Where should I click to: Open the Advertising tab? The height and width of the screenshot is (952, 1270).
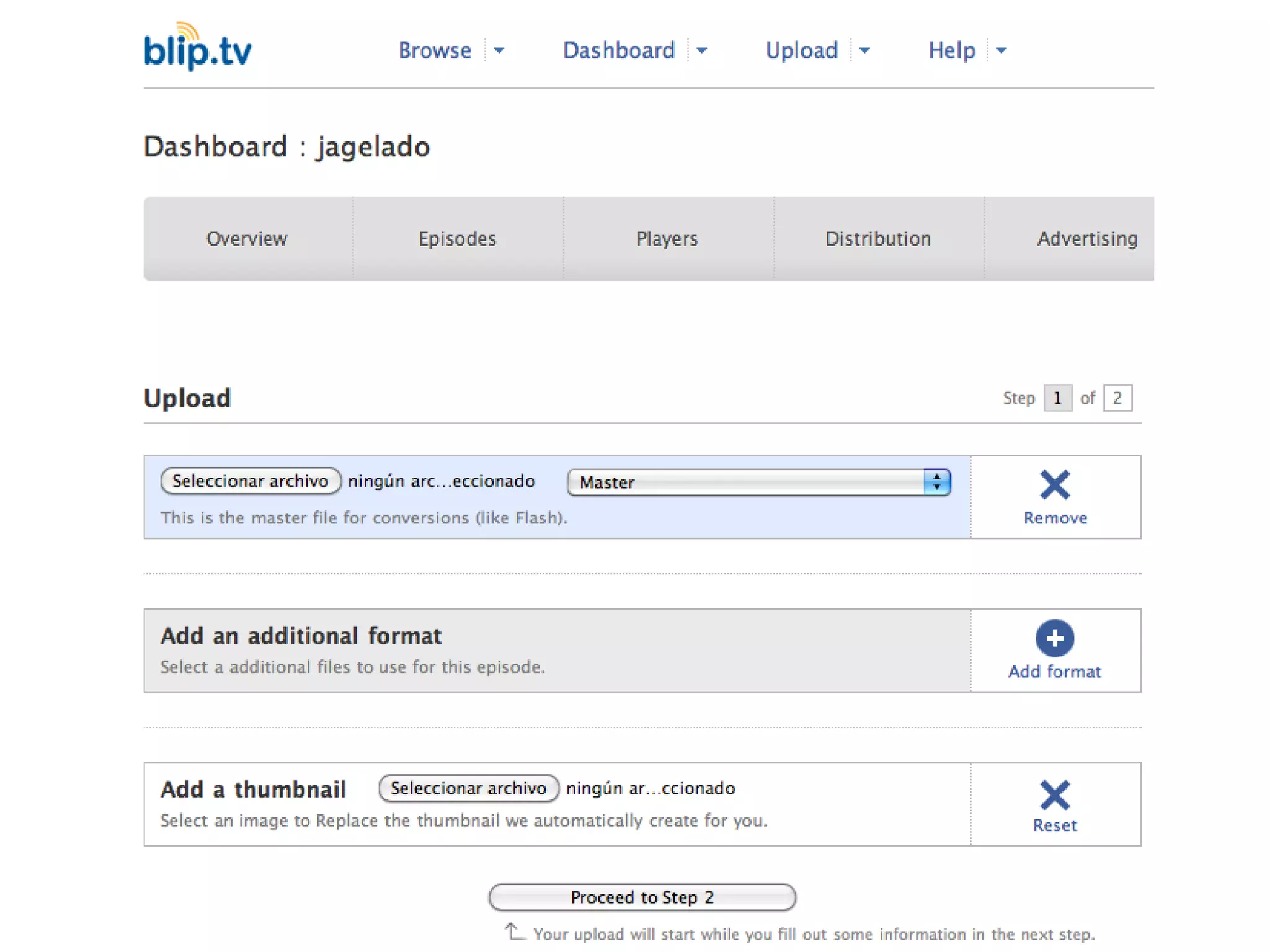click(x=1086, y=239)
